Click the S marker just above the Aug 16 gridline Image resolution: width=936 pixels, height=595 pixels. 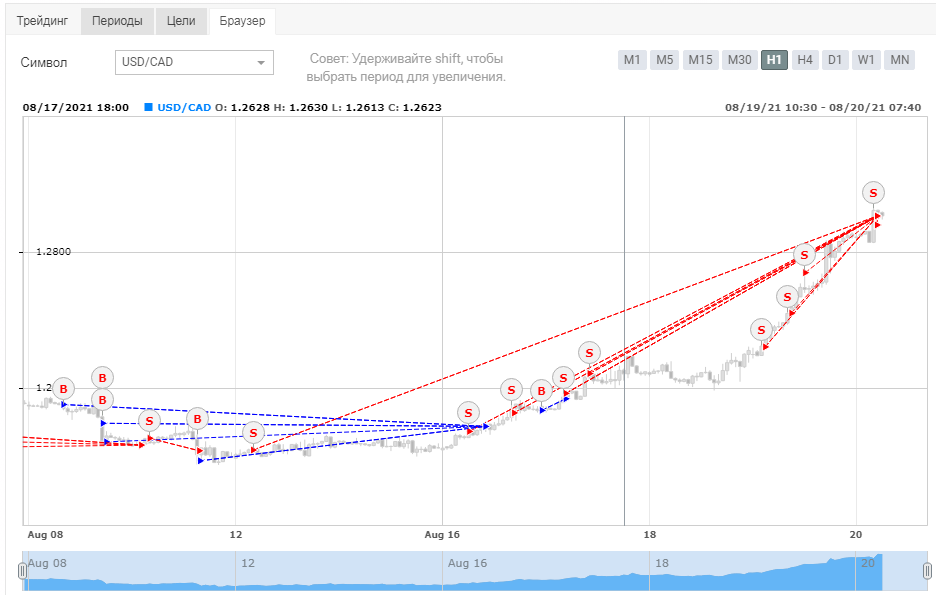(468, 413)
